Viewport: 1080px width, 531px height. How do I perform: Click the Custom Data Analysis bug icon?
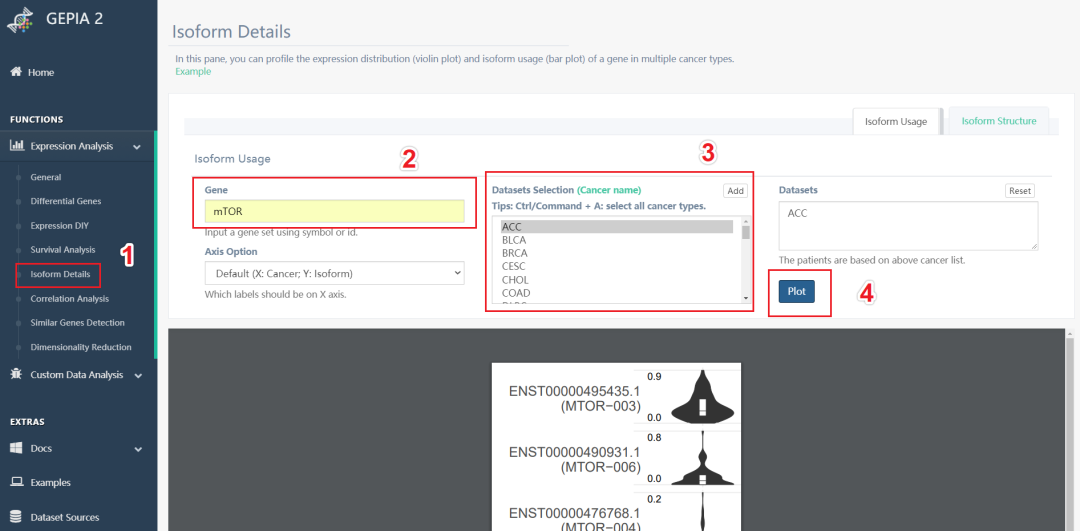[x=17, y=375]
